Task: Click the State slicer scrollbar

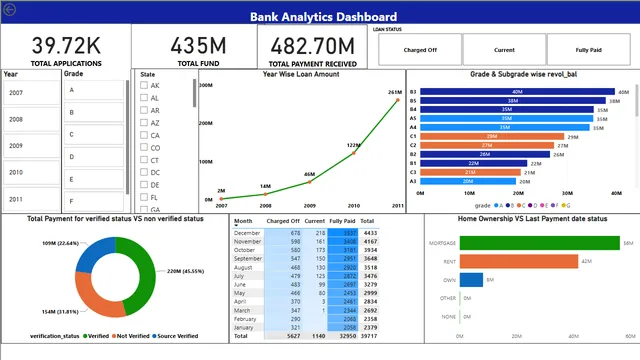Action: coord(194,93)
